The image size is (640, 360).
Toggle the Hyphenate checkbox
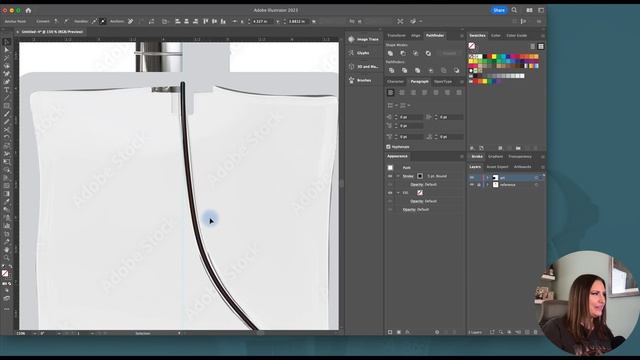tap(388, 147)
